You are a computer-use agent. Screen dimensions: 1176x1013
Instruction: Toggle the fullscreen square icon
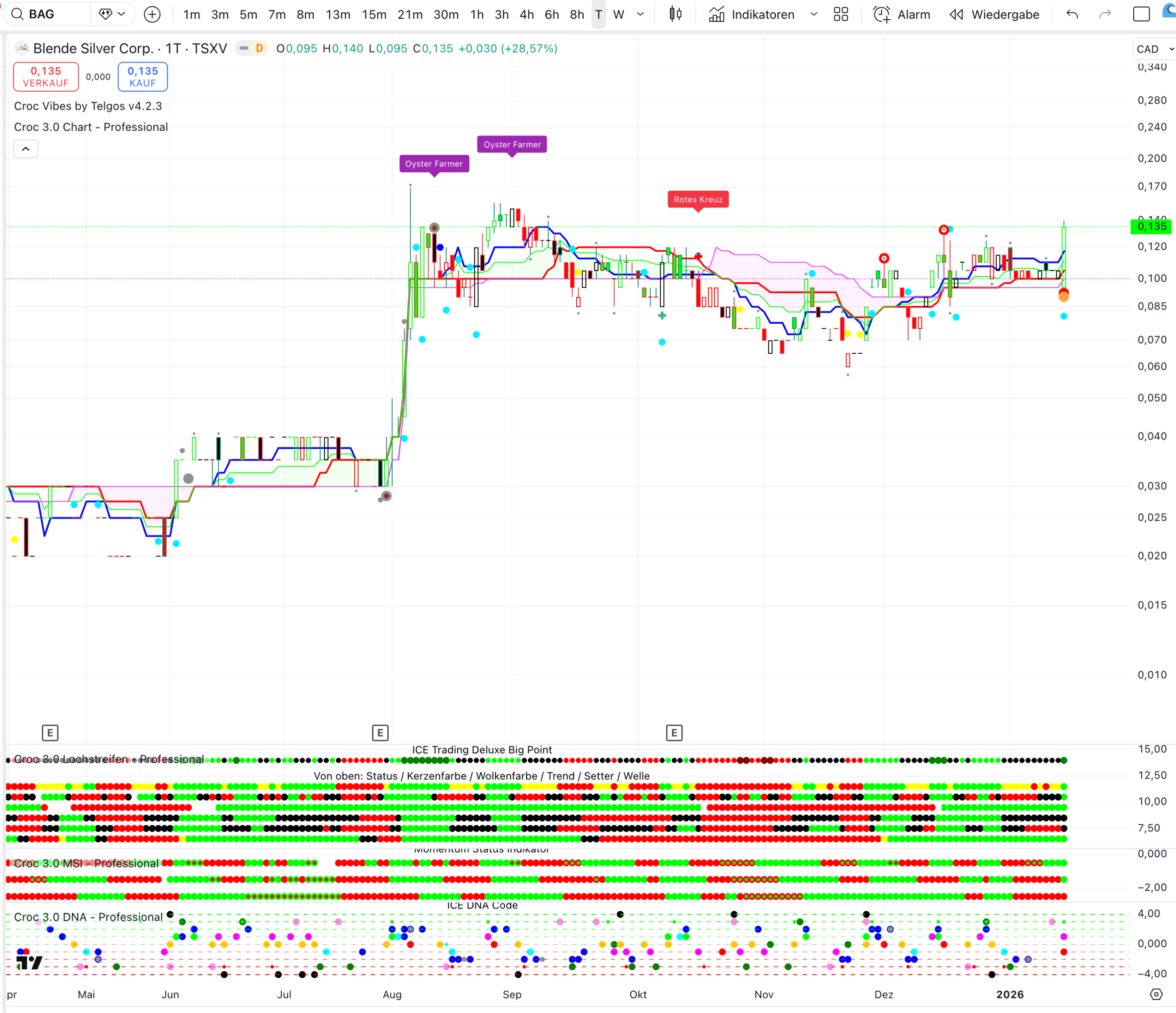click(1141, 14)
